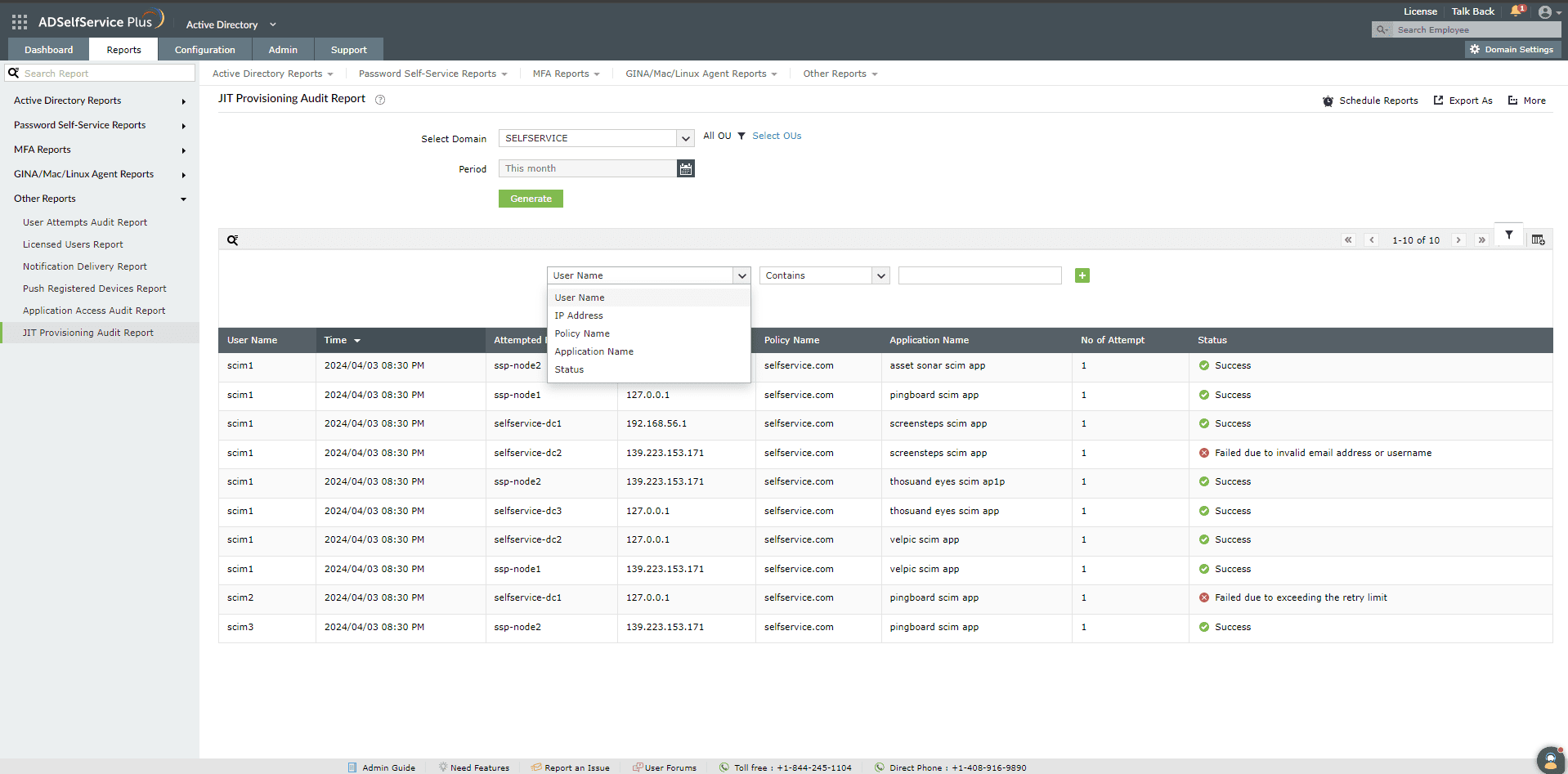Click the table search magnifier icon
The image size is (1568, 774).
tap(233, 240)
